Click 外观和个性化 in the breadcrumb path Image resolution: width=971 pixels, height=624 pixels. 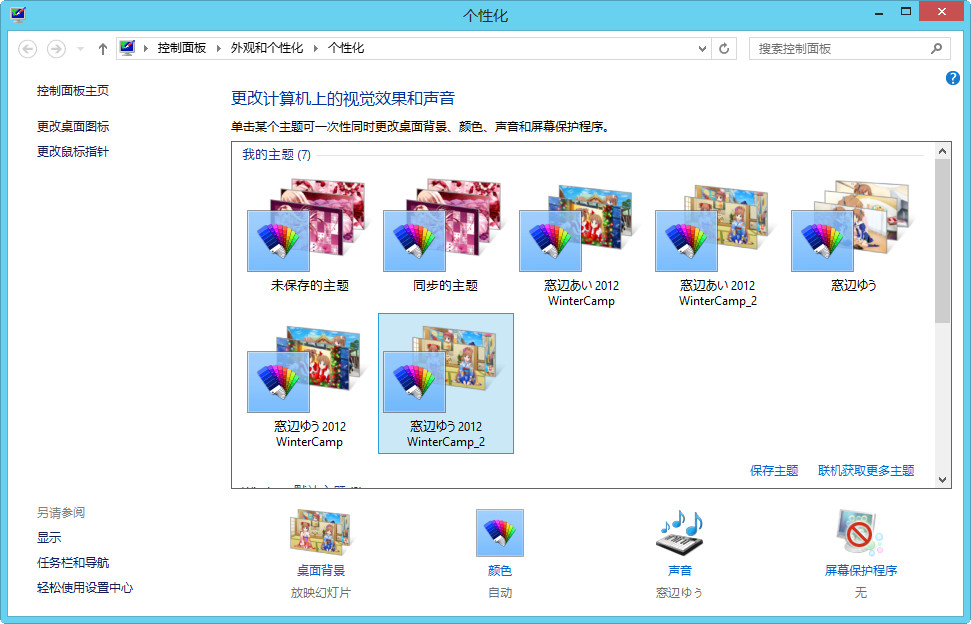266,48
